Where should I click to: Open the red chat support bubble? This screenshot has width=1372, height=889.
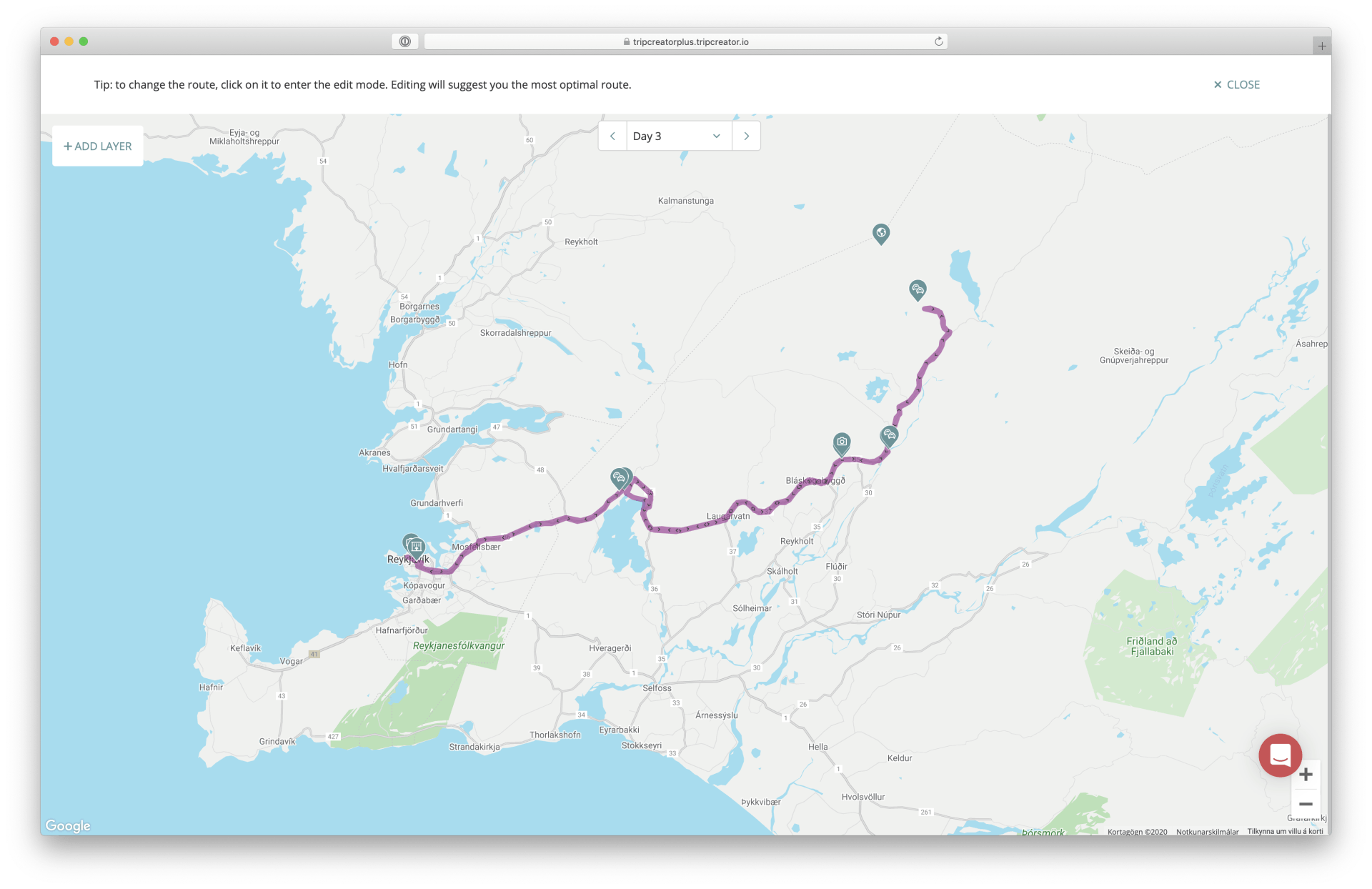(1280, 755)
